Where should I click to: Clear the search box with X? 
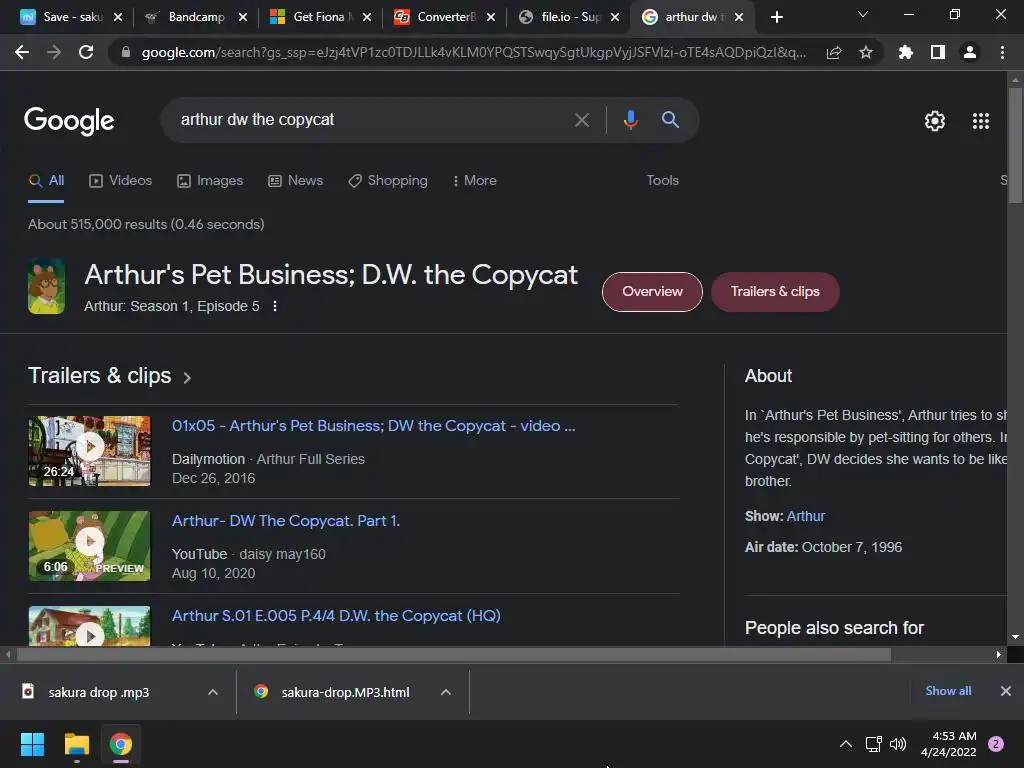pos(582,120)
